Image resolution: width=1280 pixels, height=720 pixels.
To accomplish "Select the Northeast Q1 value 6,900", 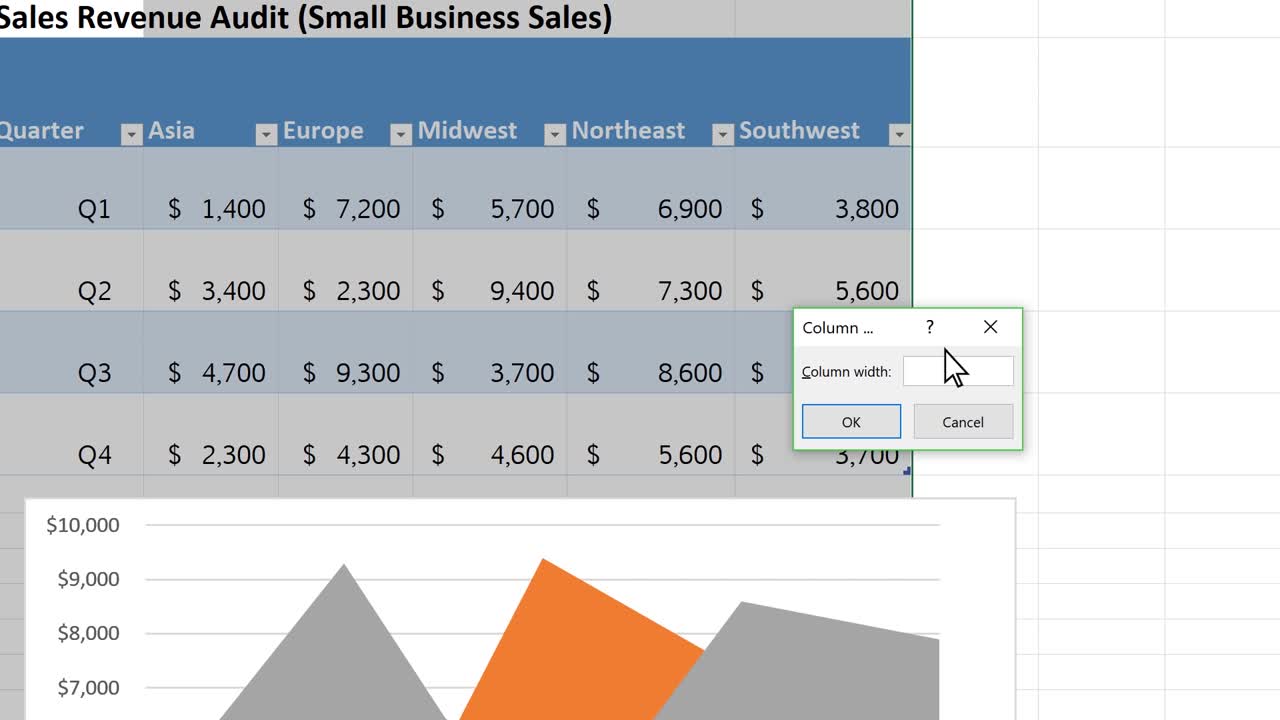I will pos(651,189).
